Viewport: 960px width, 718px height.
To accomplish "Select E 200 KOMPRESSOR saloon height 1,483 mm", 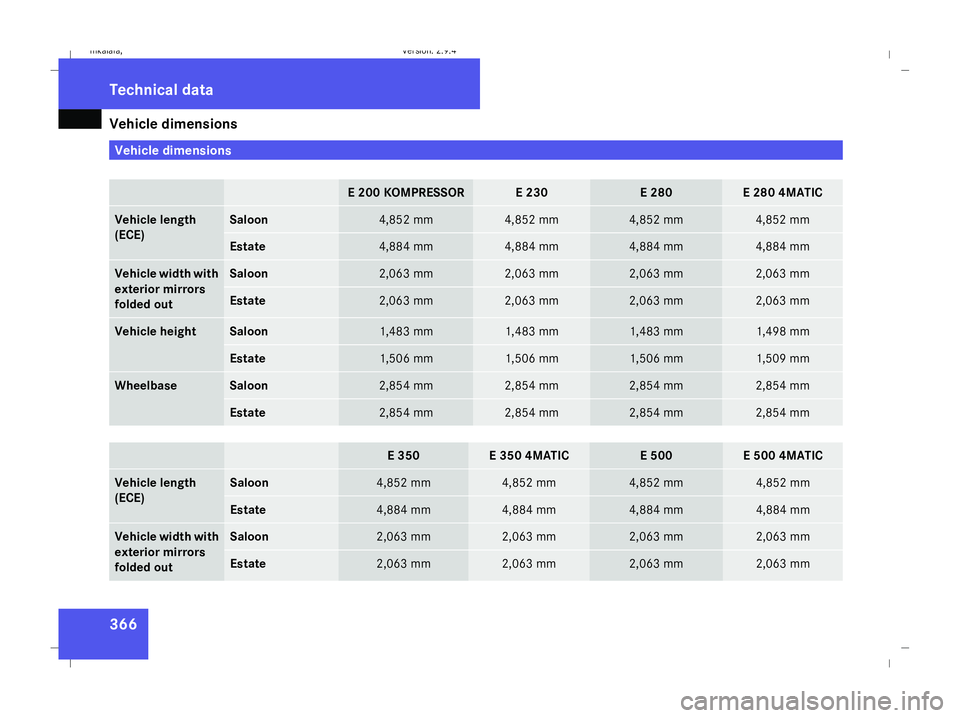I will pos(406,331).
